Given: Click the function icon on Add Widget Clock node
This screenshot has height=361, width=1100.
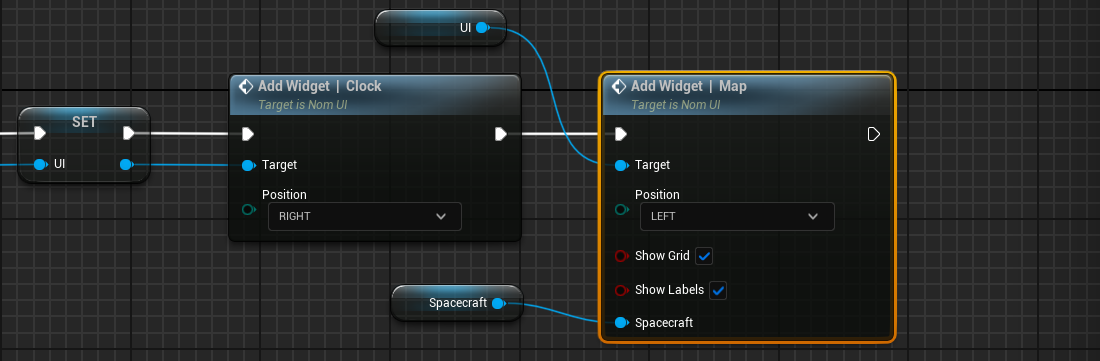Looking at the screenshot, I should (x=246, y=86).
